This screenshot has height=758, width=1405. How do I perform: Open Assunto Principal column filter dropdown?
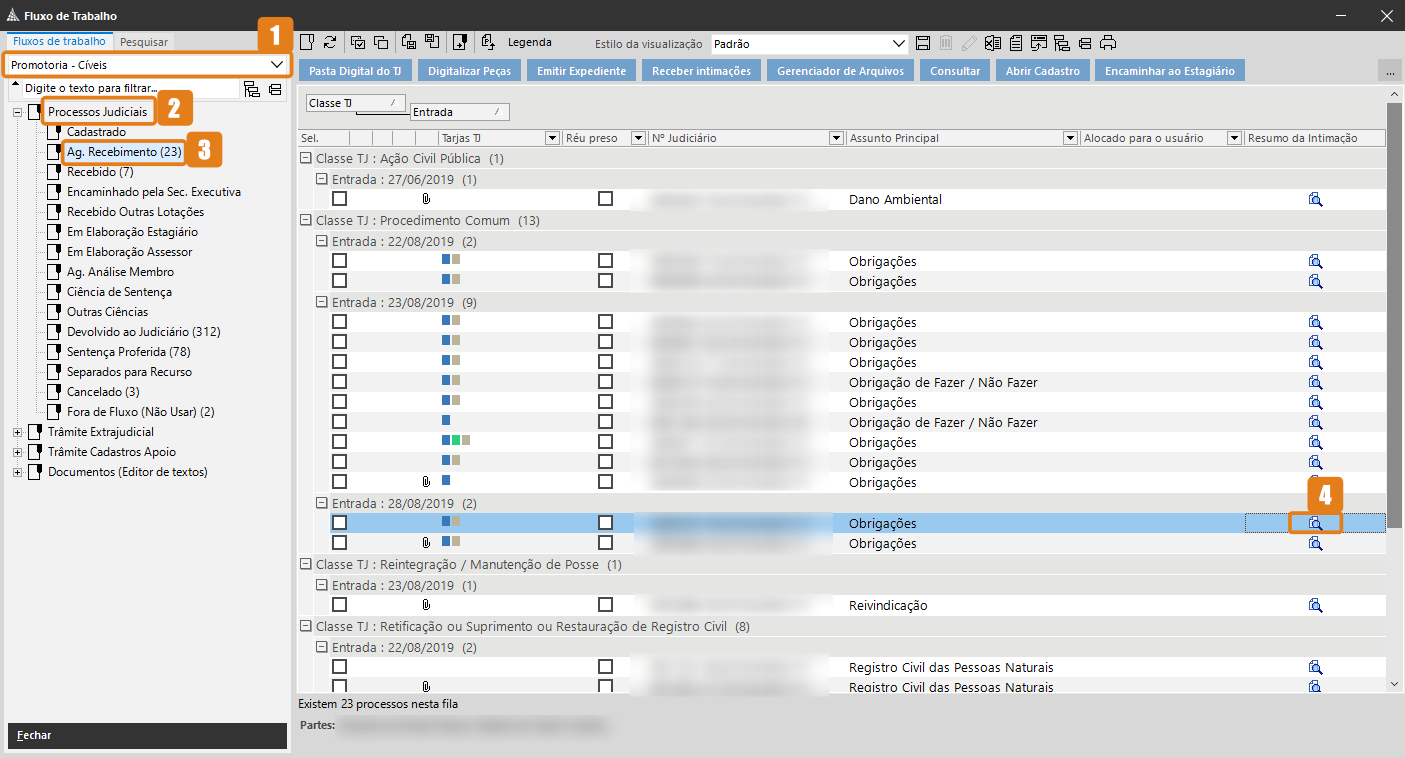(x=1072, y=138)
